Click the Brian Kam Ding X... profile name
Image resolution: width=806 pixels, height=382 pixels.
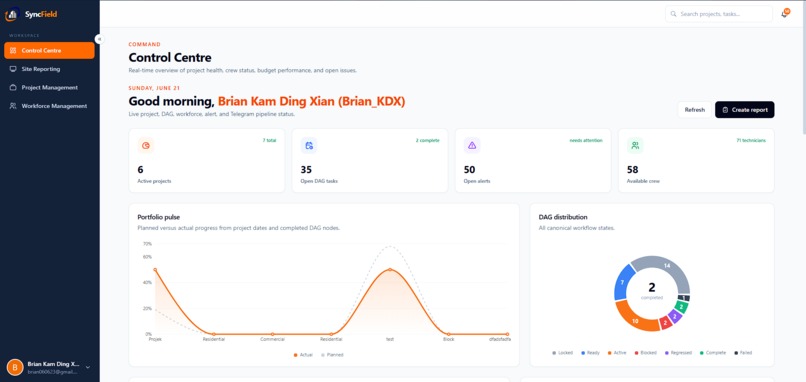point(53,363)
